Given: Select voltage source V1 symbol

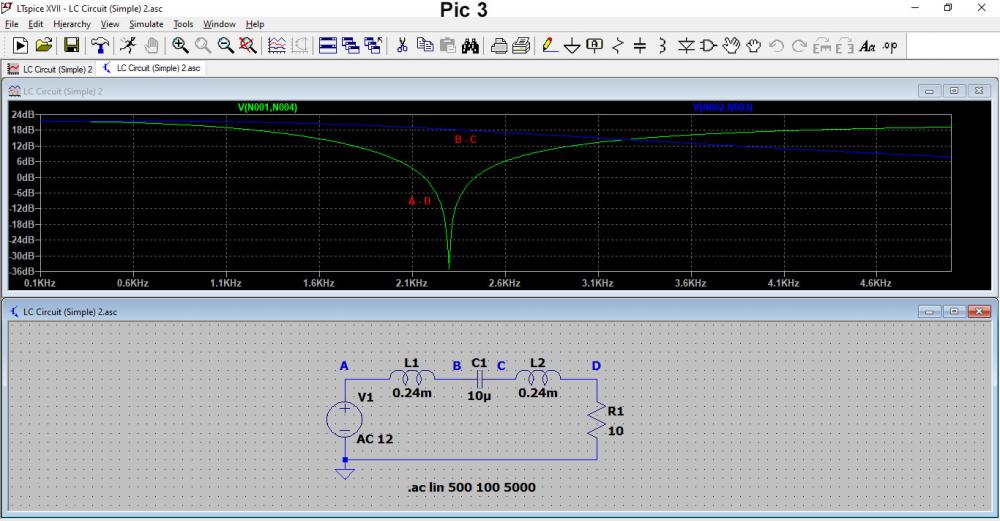Looking at the screenshot, I should pos(344,420).
